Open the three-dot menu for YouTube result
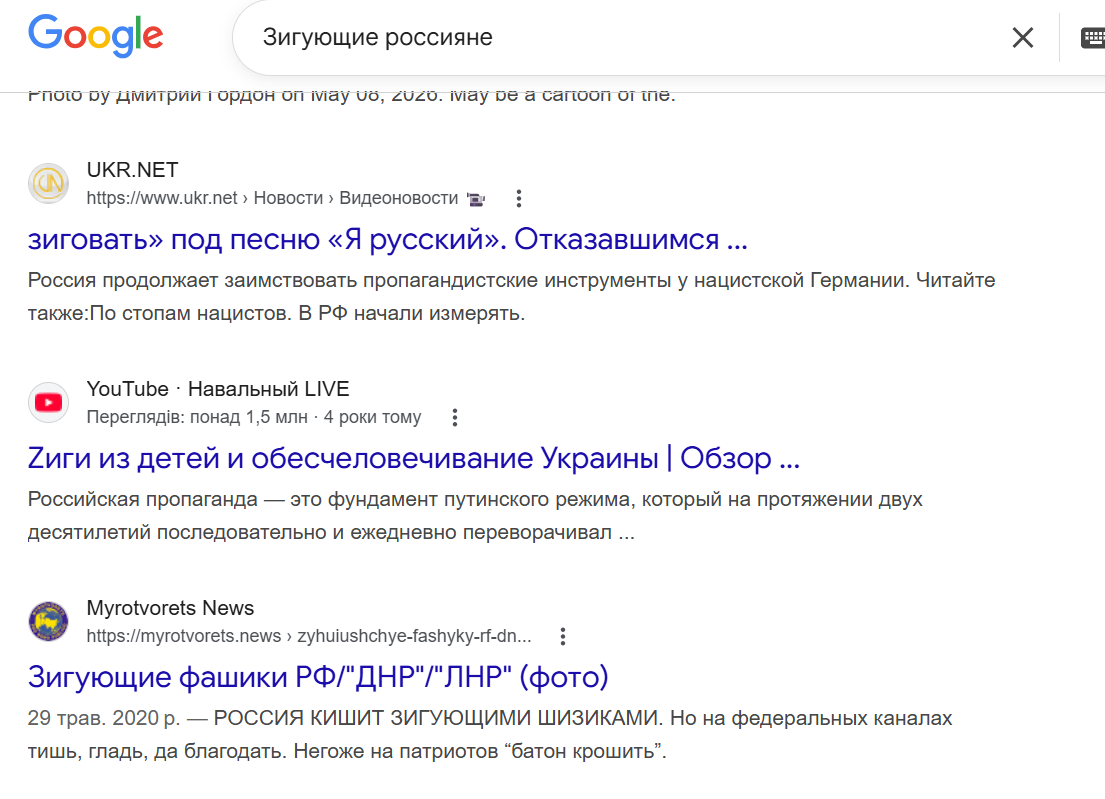1105x799 pixels. (x=455, y=418)
